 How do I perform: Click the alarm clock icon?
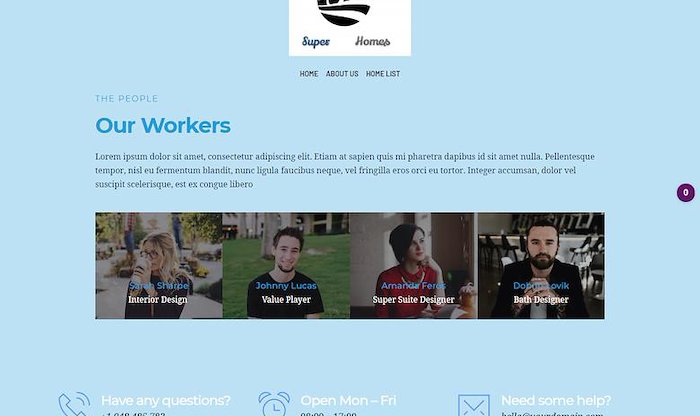(274, 404)
